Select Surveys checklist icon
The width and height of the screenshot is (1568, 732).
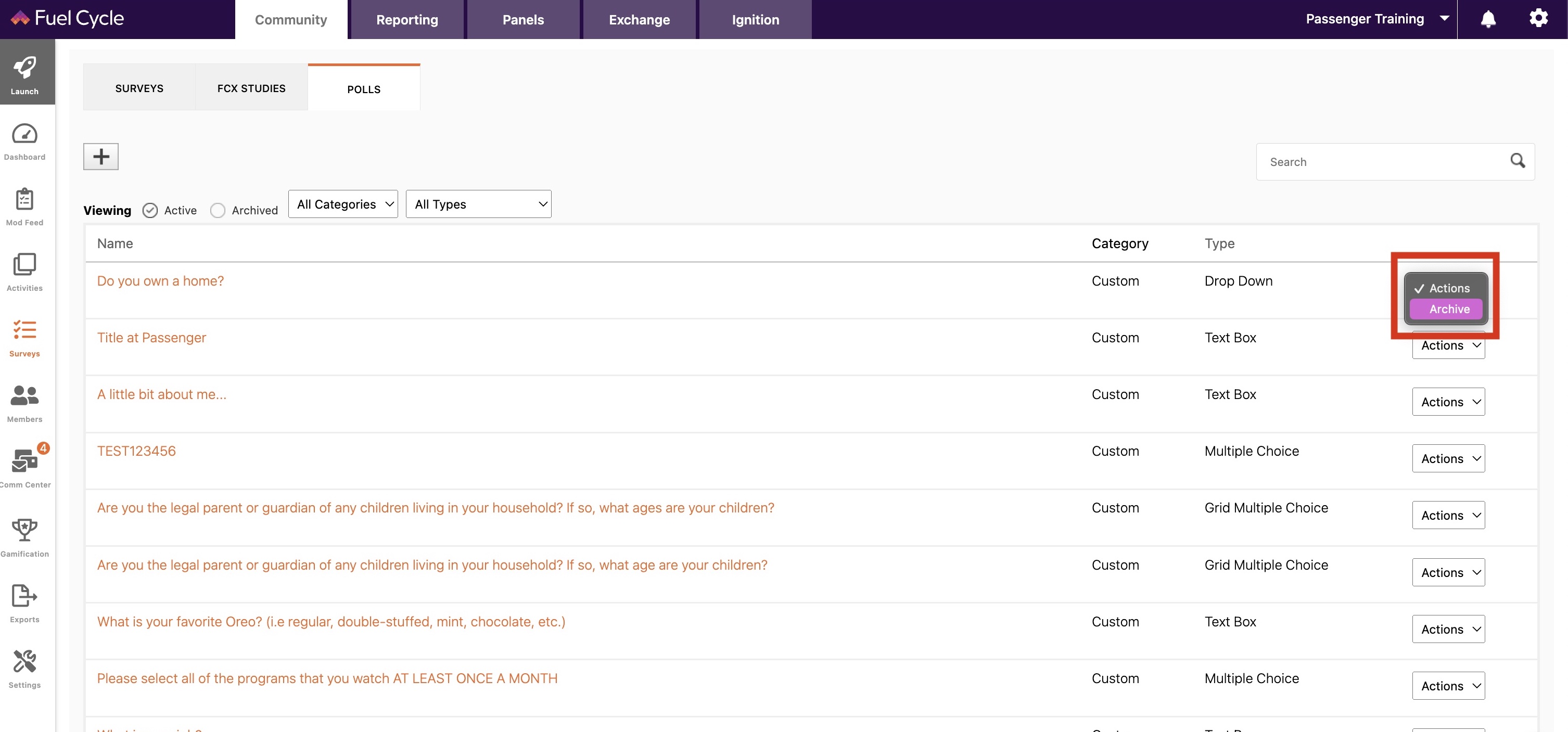(24, 330)
